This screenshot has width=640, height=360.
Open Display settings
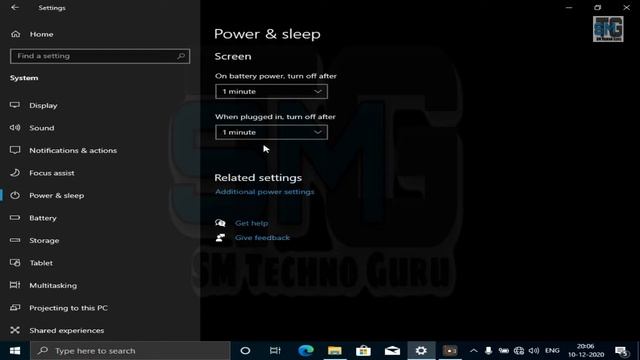[x=43, y=105]
